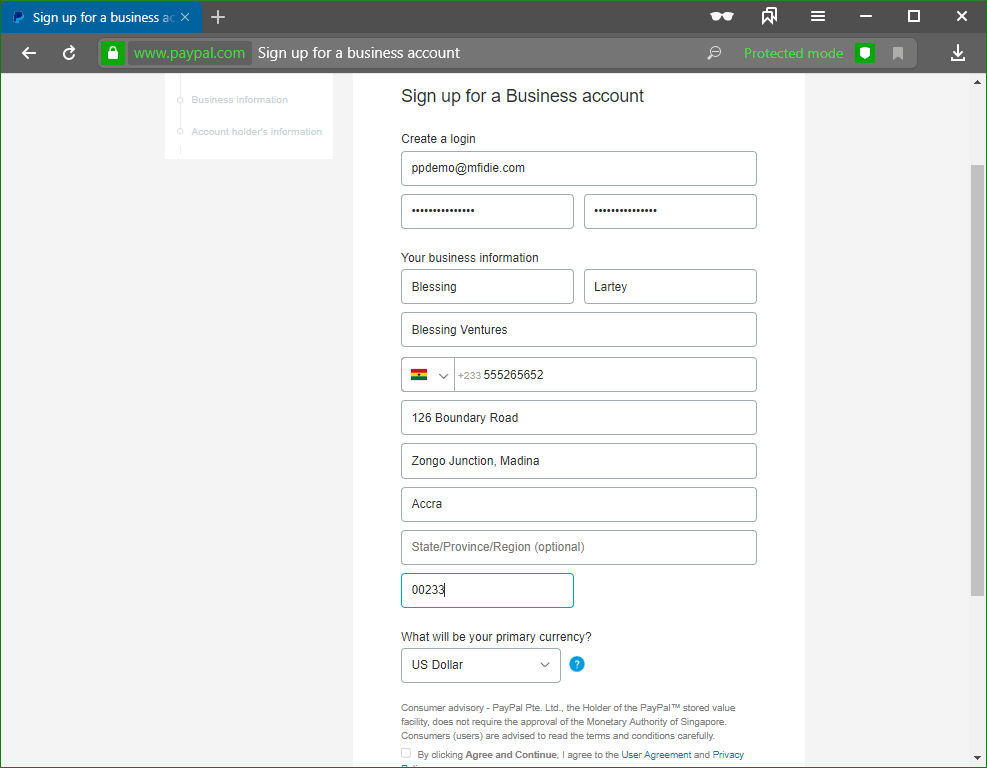Screen dimensions: 987x768
Task: Open the incognito glasses icon
Action: (721, 16)
